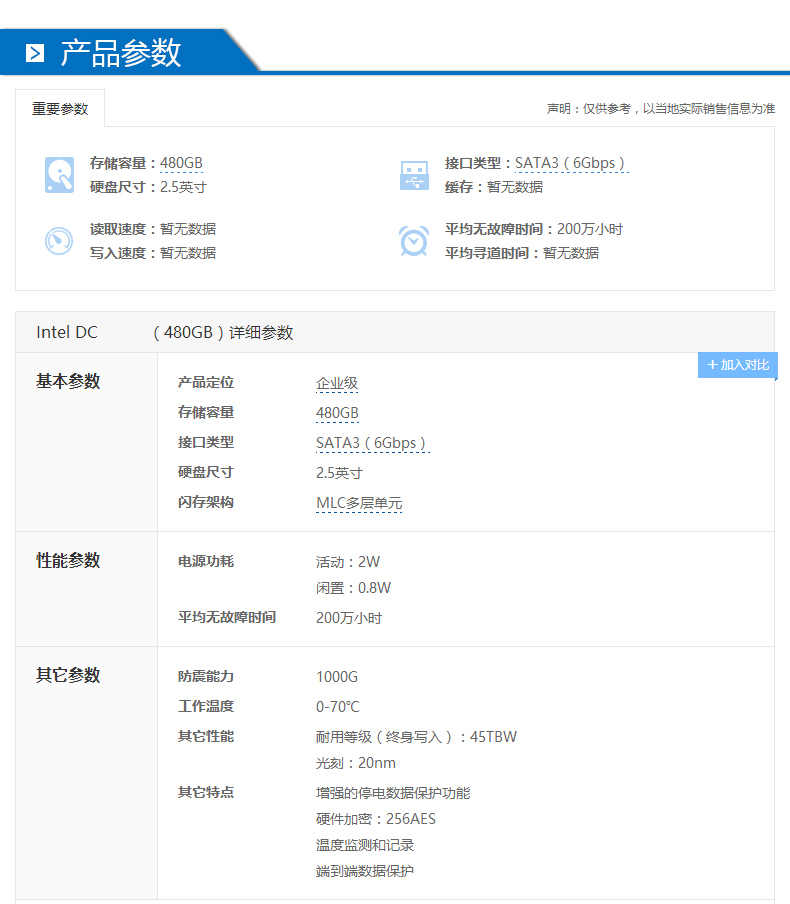
Task: Click the 读取速度：暂无数据 line
Action: [153, 229]
